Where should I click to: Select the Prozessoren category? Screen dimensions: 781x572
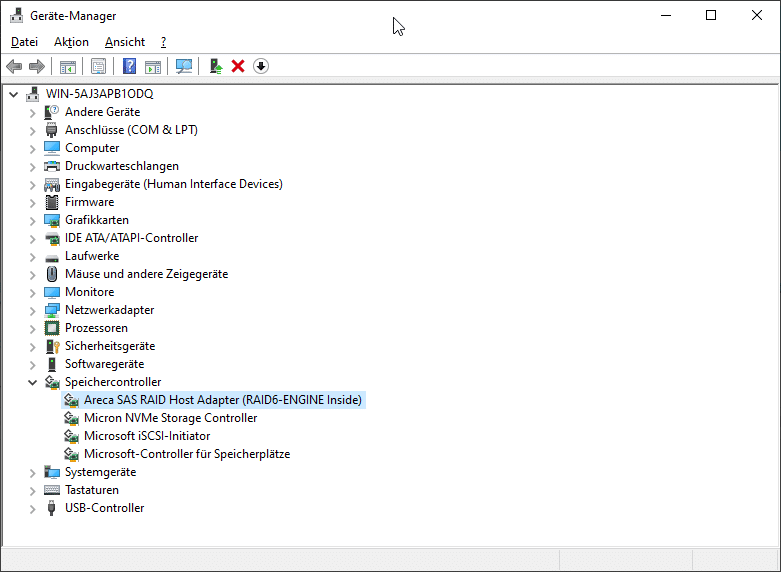pos(96,328)
